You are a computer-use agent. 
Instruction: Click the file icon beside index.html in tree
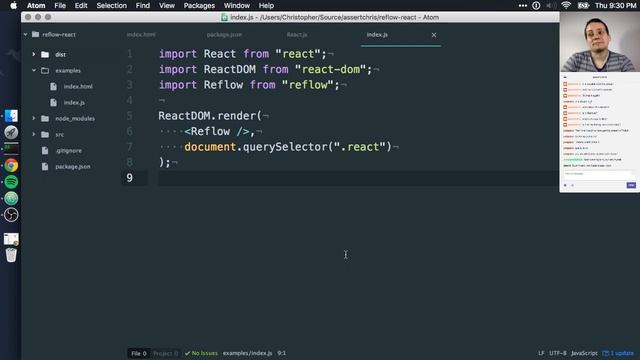pos(53,87)
